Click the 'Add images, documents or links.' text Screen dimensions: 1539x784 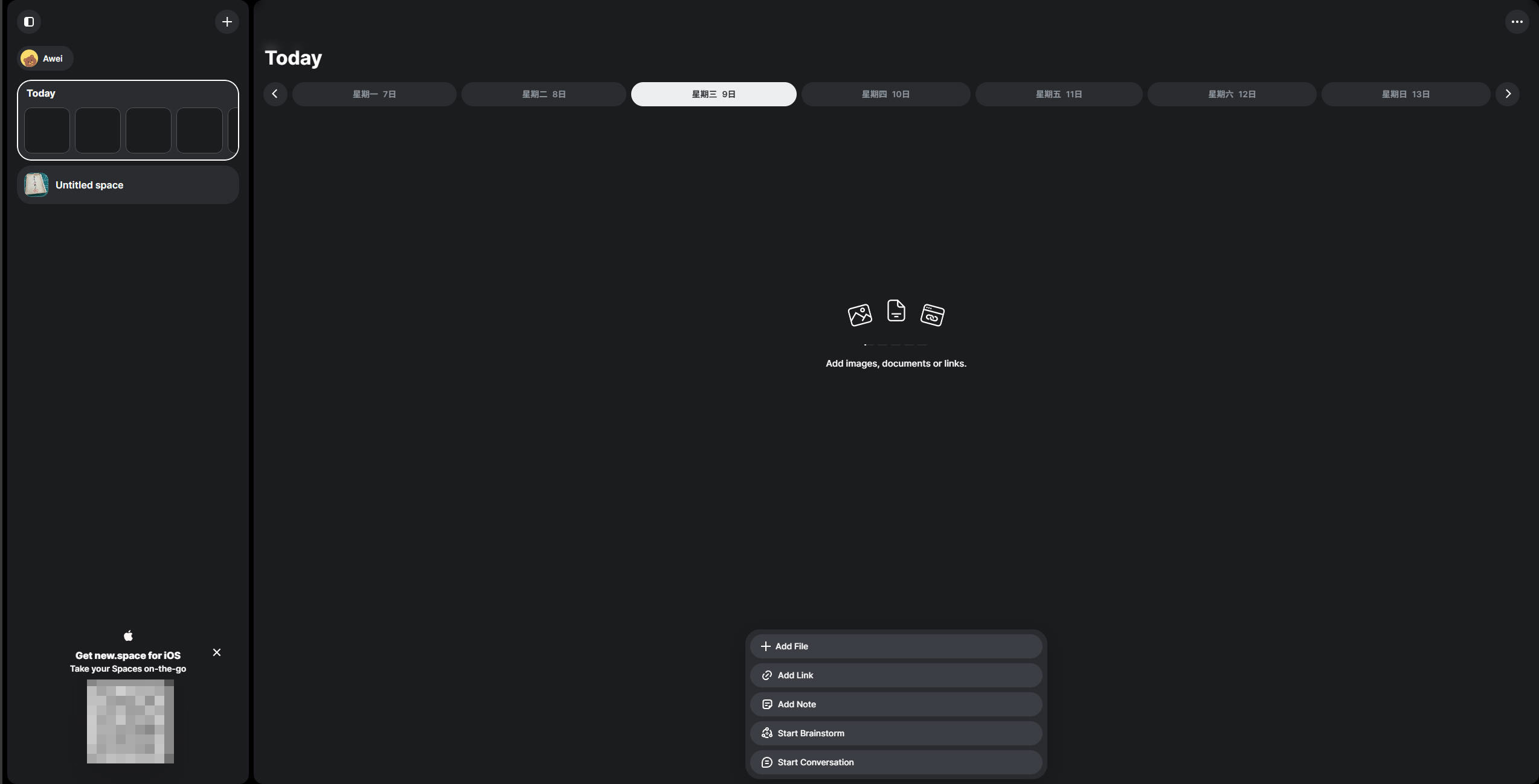tap(896, 364)
